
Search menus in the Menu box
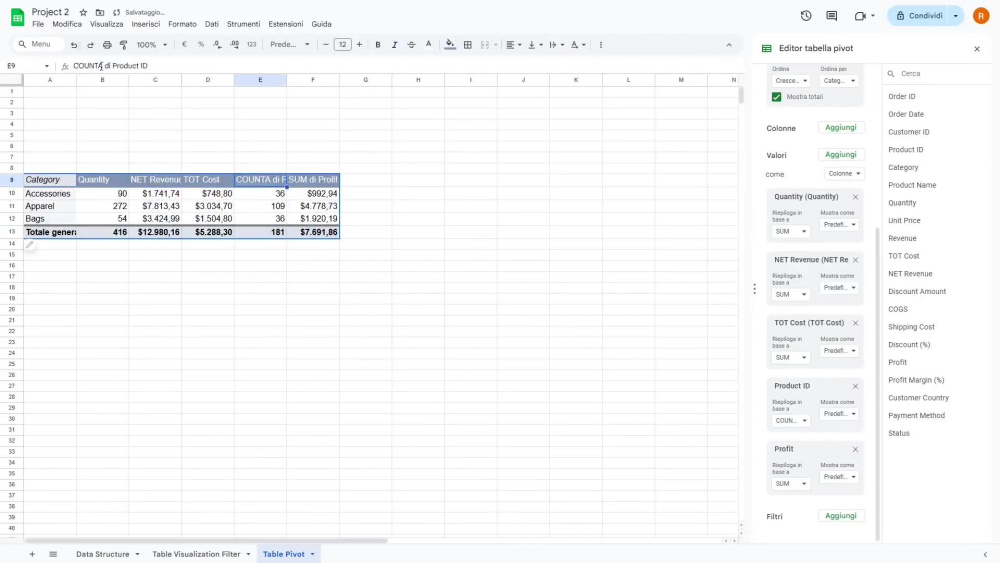click(40, 44)
